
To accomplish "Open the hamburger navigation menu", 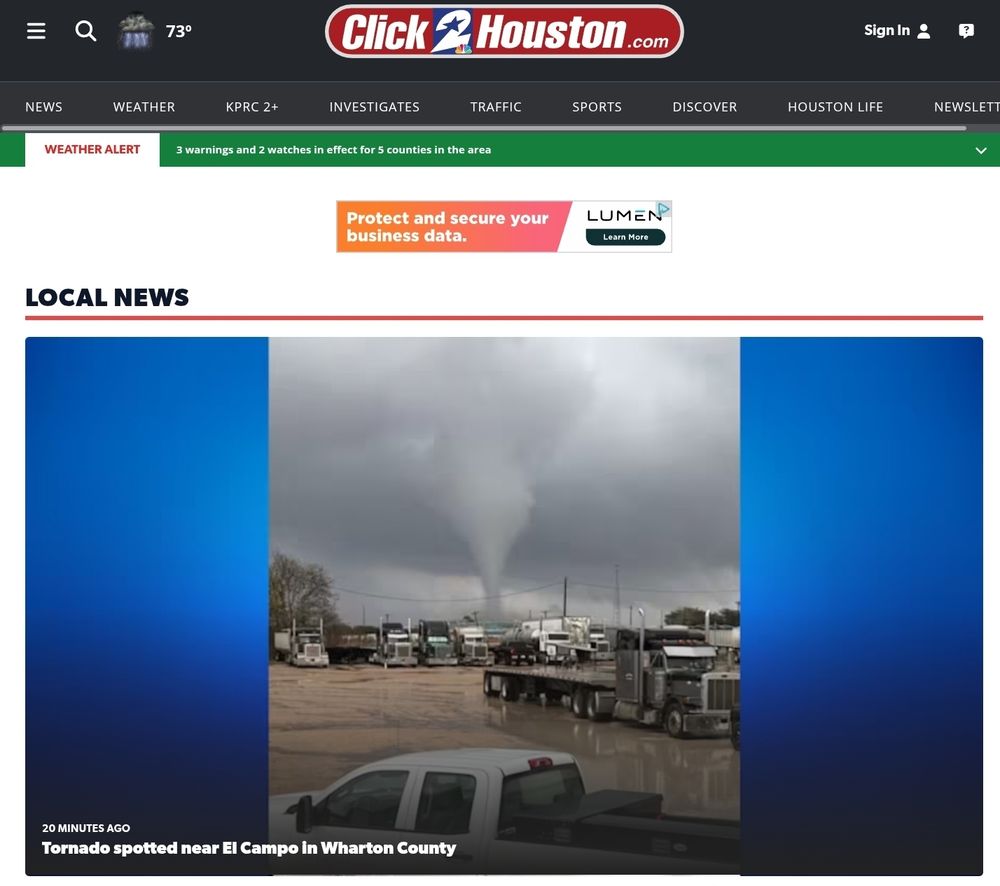I will click(x=36, y=30).
